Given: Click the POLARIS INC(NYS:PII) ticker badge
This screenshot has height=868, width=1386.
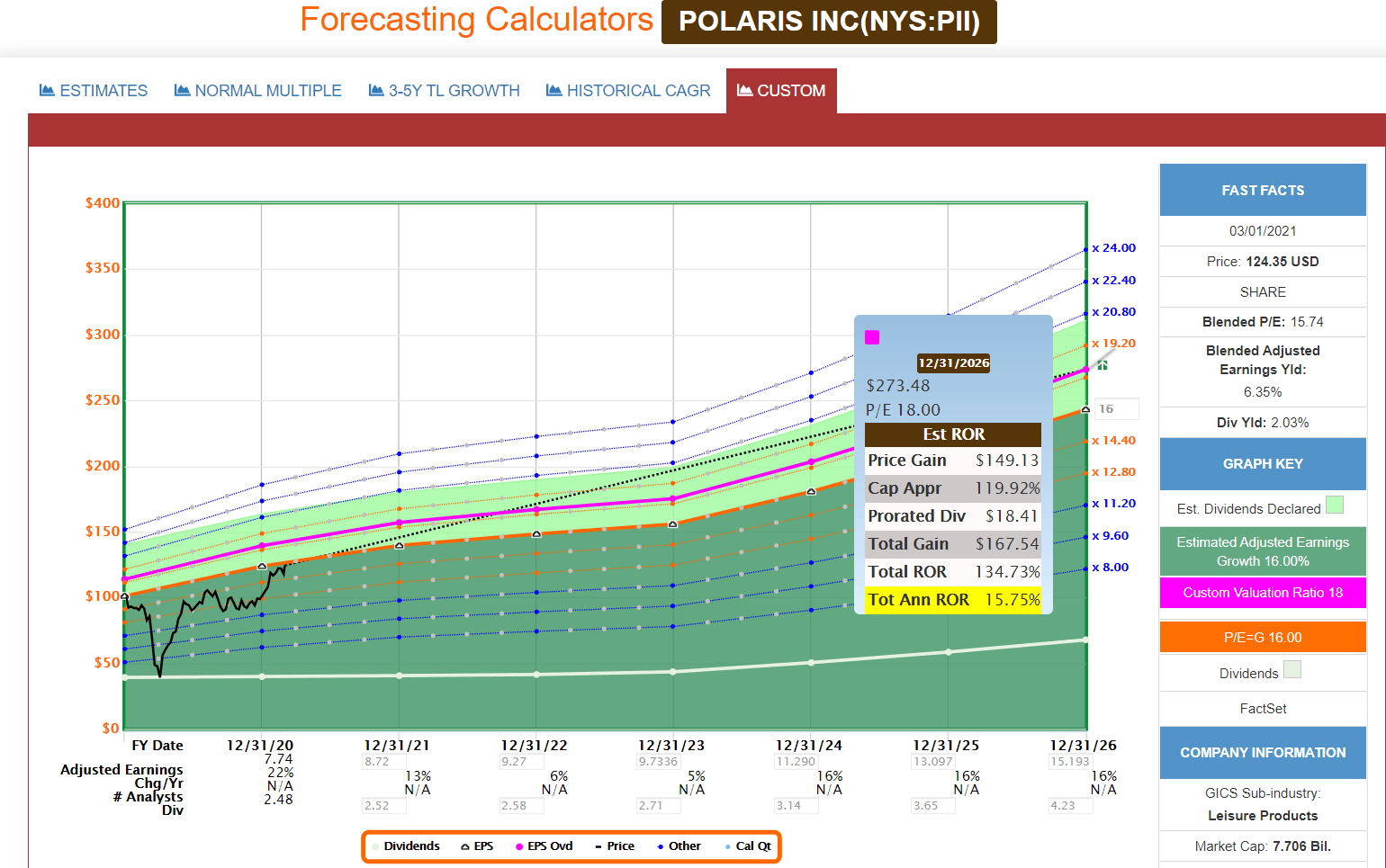Looking at the screenshot, I should 829,22.
